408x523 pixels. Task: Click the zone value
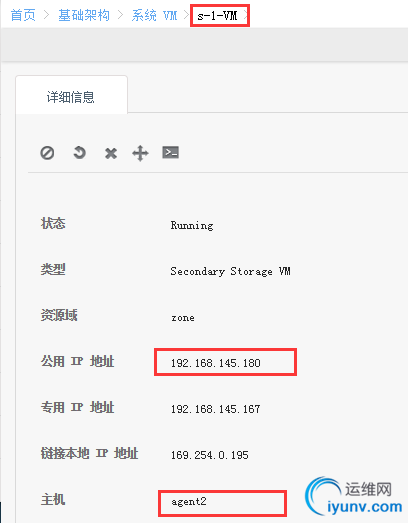point(183,318)
